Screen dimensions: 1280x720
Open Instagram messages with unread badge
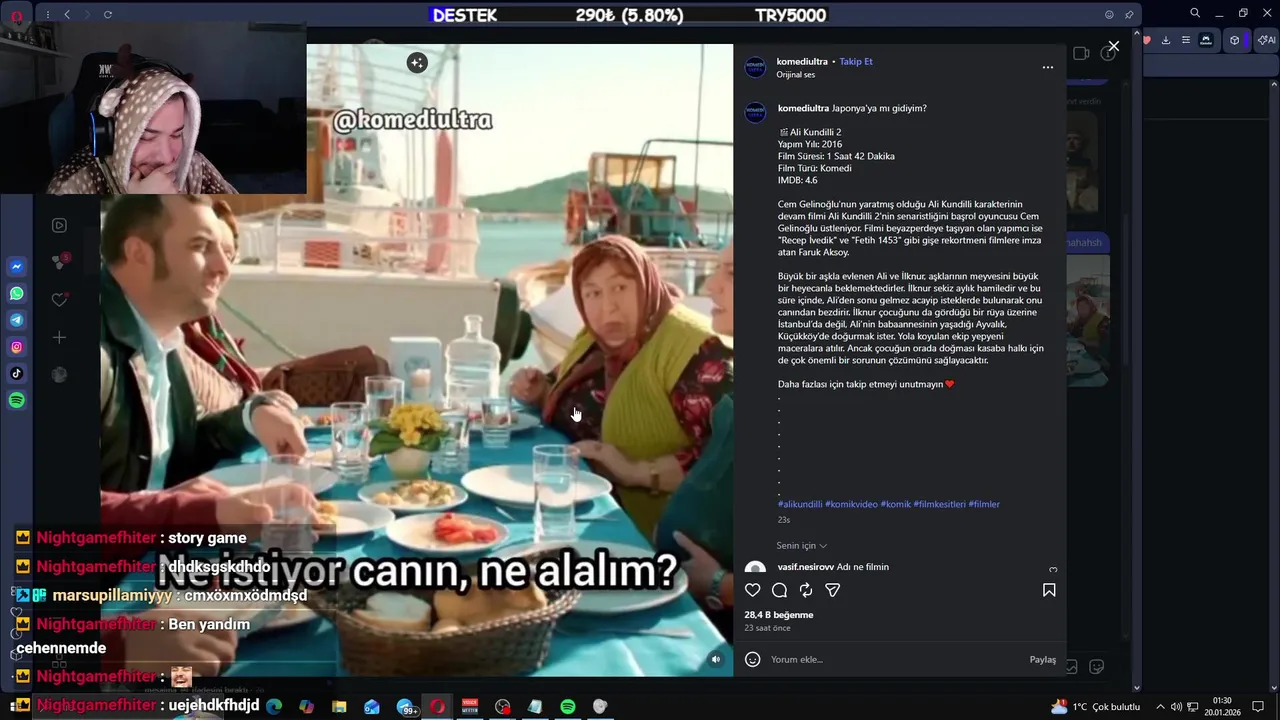59,262
